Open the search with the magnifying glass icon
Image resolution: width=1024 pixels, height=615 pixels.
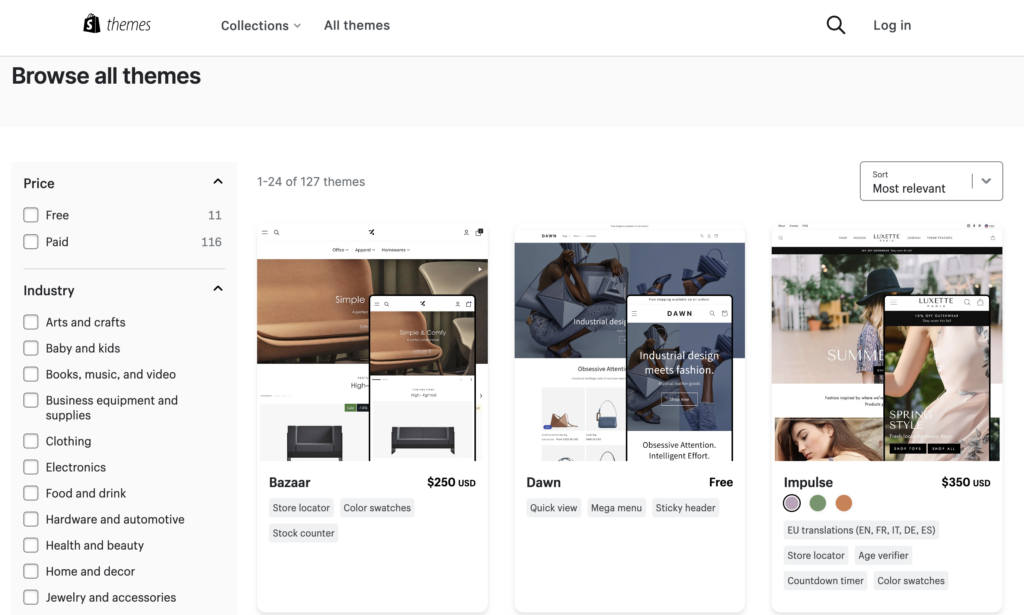point(836,25)
